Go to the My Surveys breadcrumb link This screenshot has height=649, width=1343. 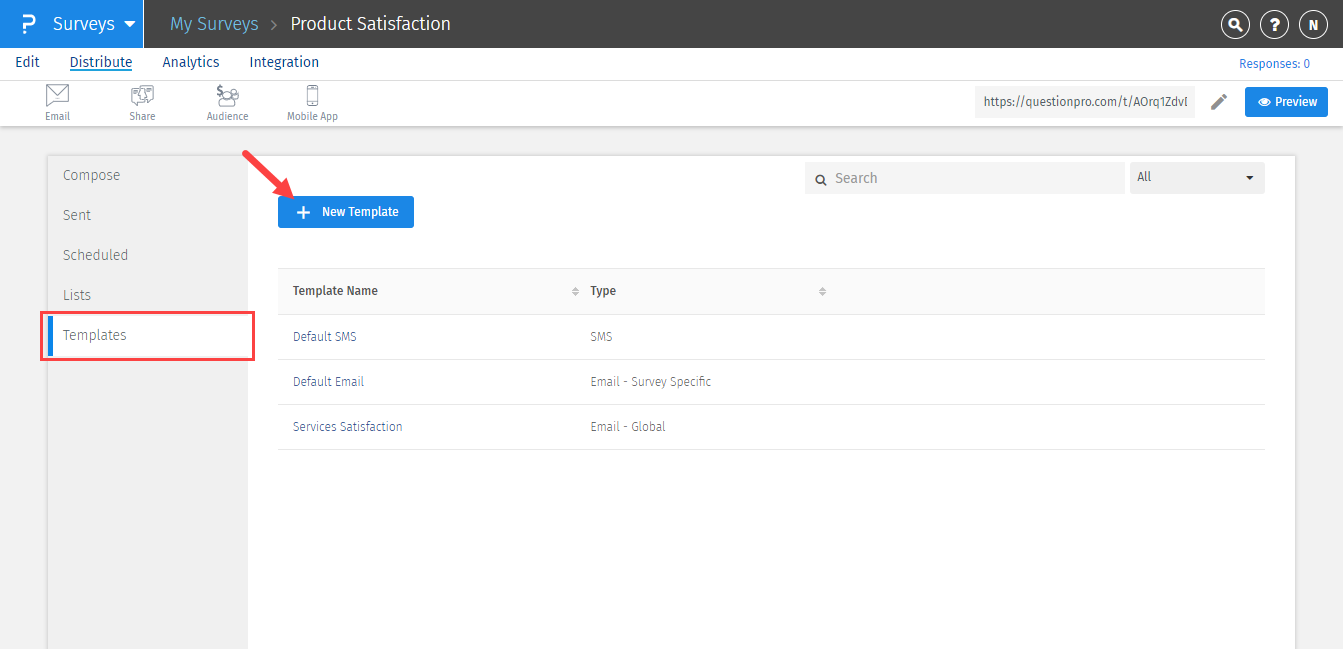point(214,24)
